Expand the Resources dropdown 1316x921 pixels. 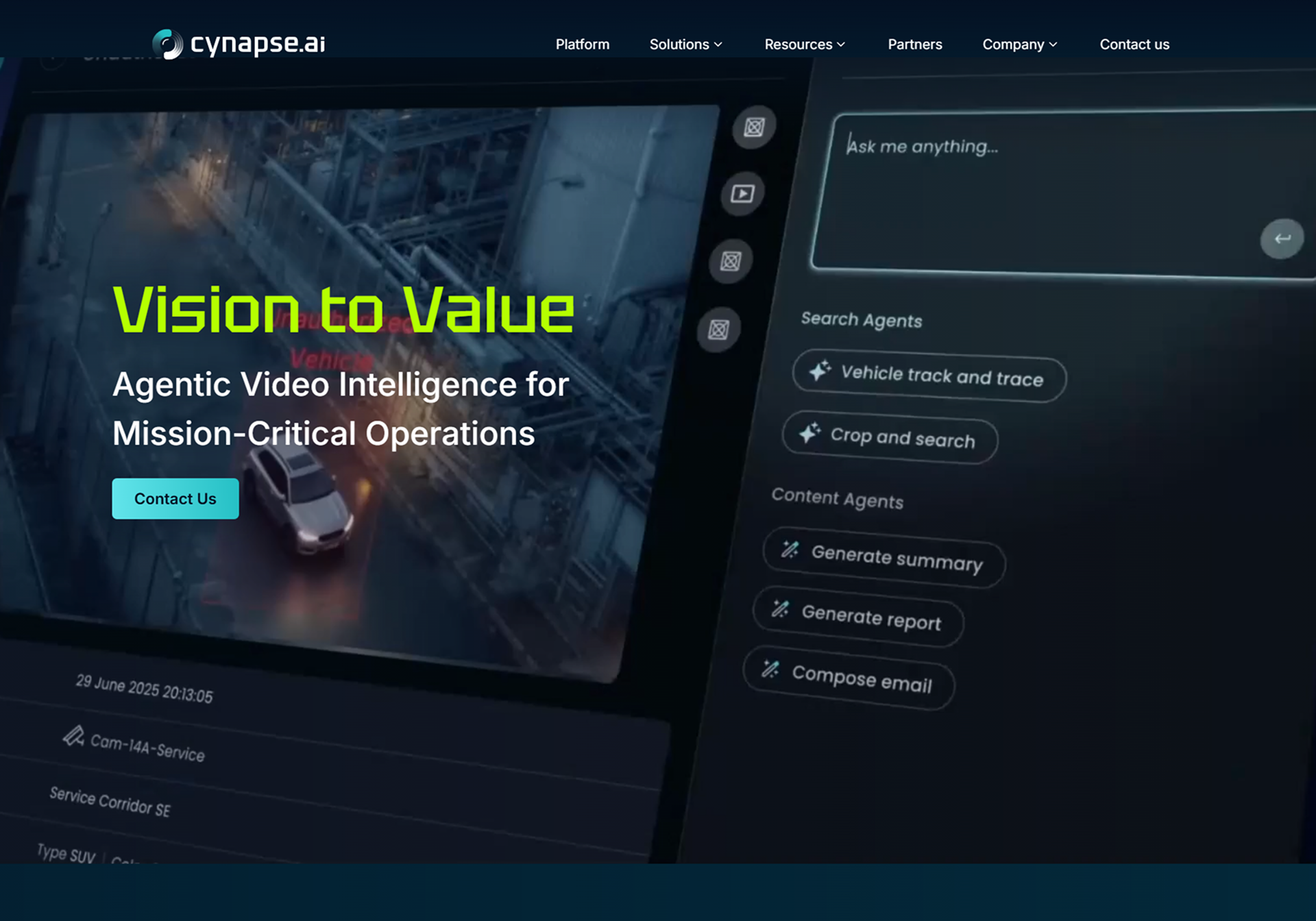point(805,45)
